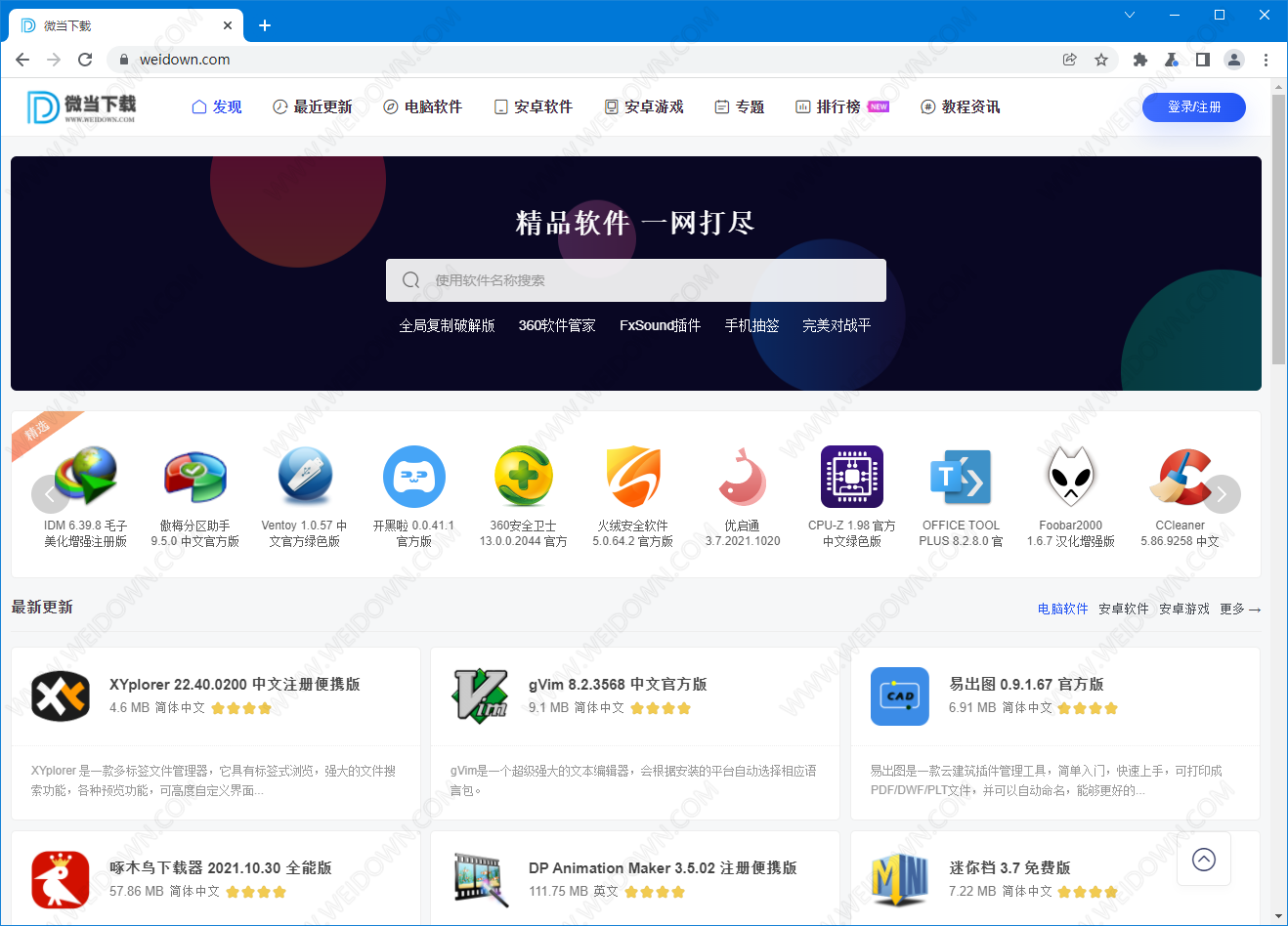Open the 开黑啦 app icon
Screen dimensions: 1288x926
(414, 477)
